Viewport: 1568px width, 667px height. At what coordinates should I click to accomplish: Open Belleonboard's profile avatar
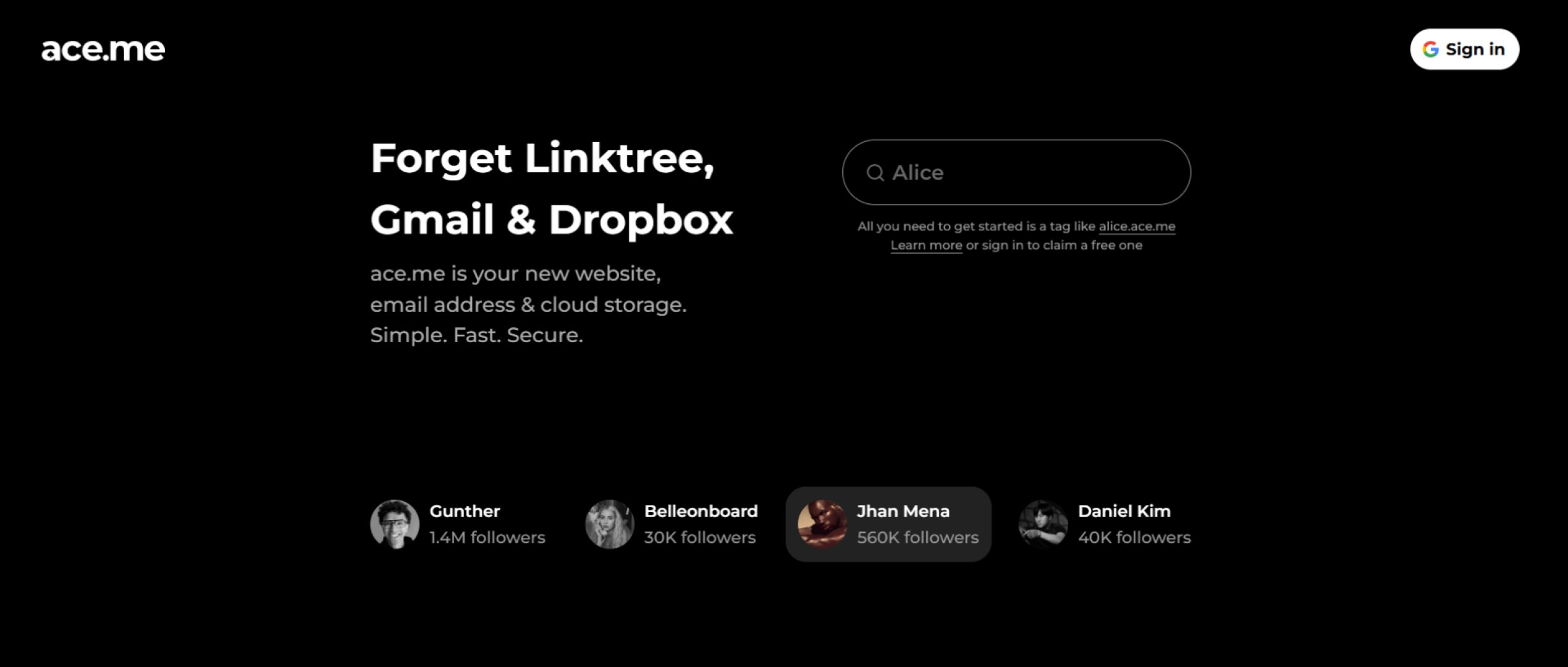609,524
